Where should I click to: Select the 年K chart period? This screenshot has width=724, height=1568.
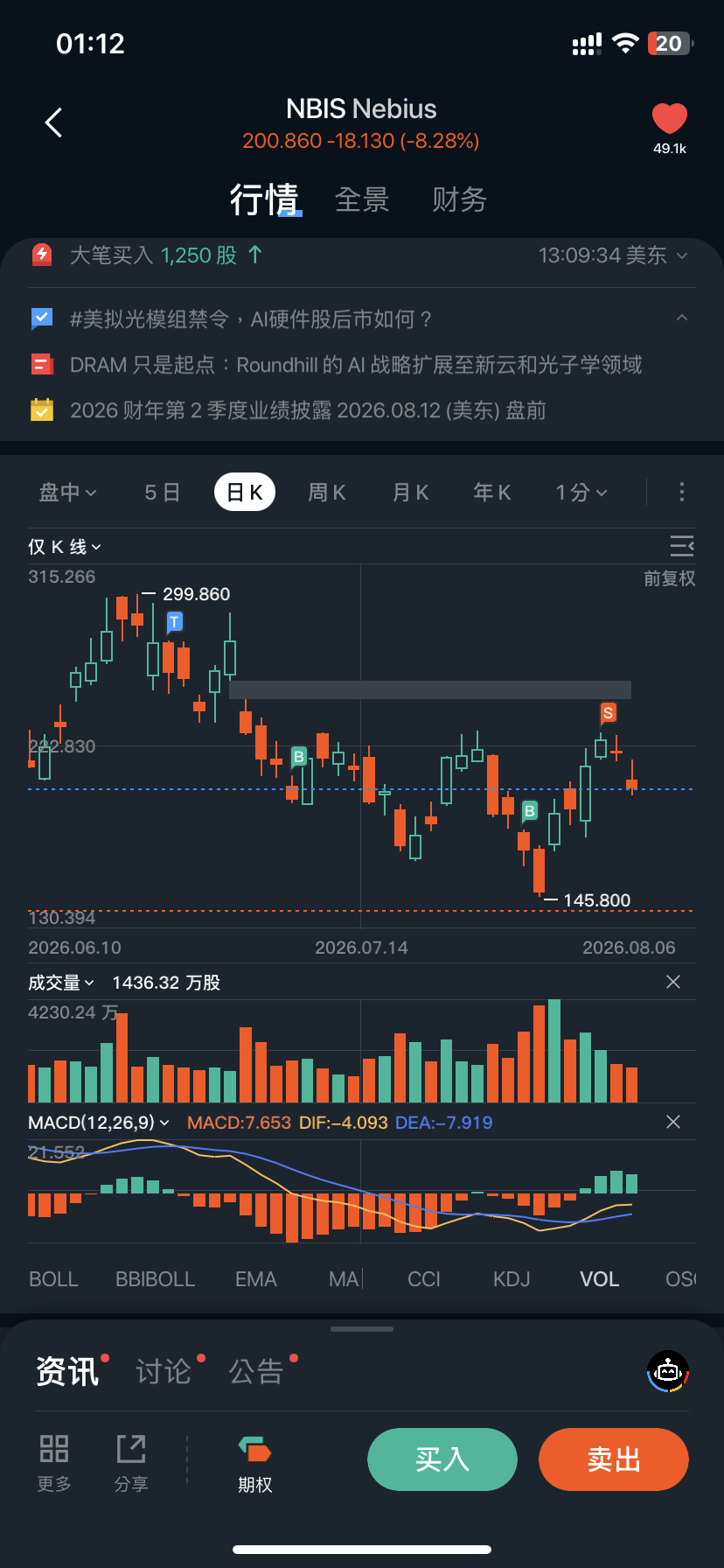(492, 493)
